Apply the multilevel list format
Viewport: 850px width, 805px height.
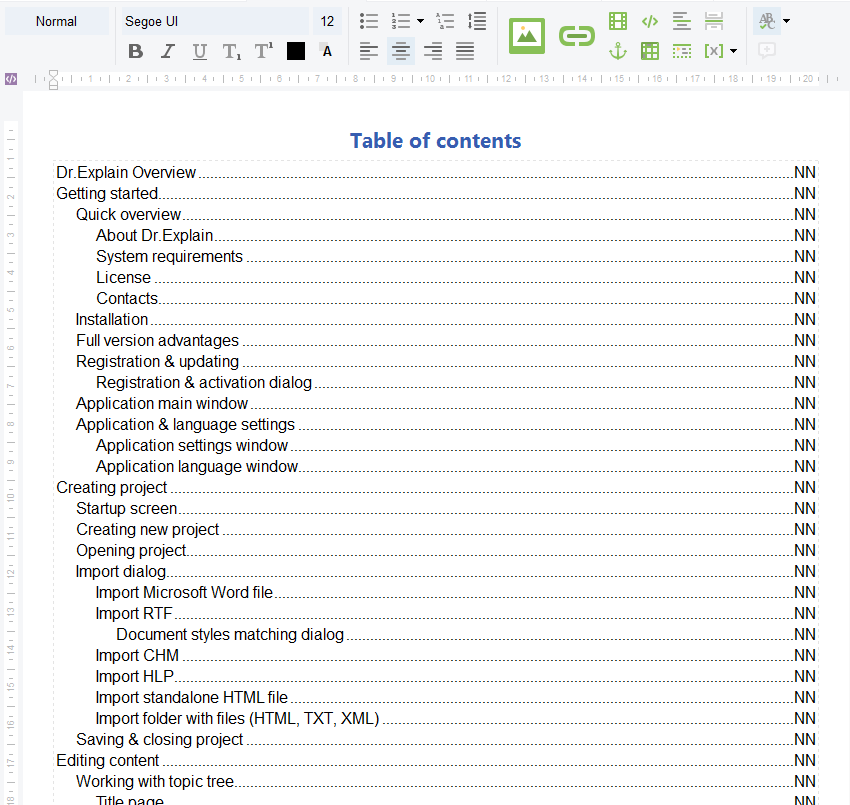click(445, 21)
